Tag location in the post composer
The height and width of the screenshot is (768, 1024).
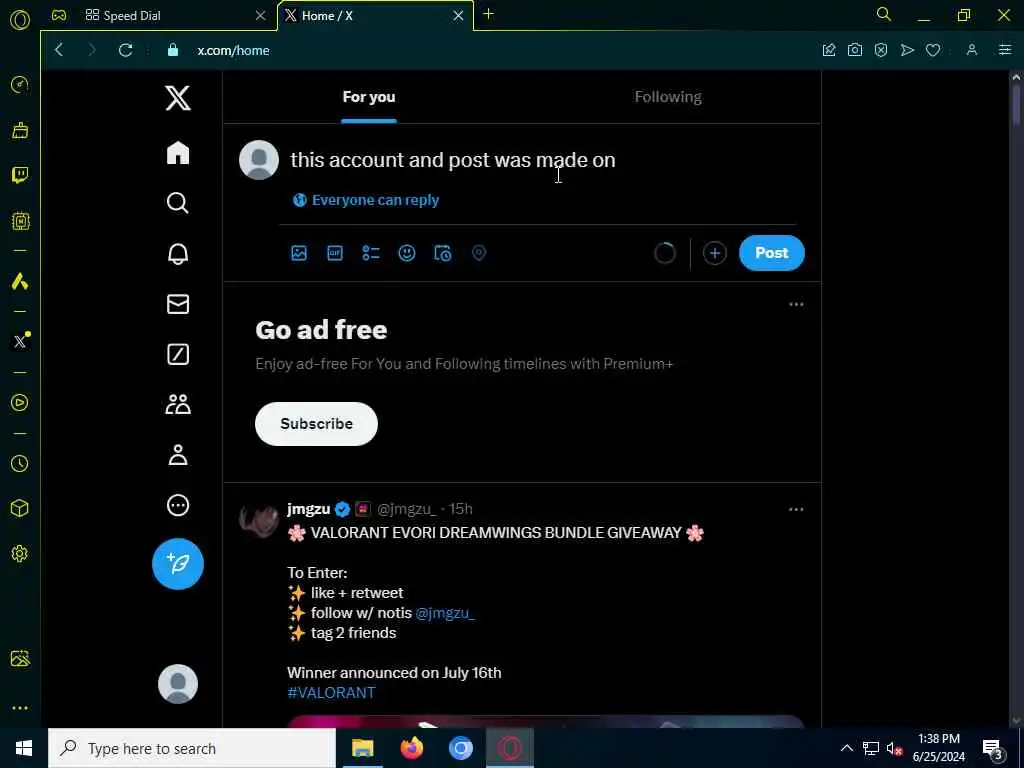[x=479, y=253]
